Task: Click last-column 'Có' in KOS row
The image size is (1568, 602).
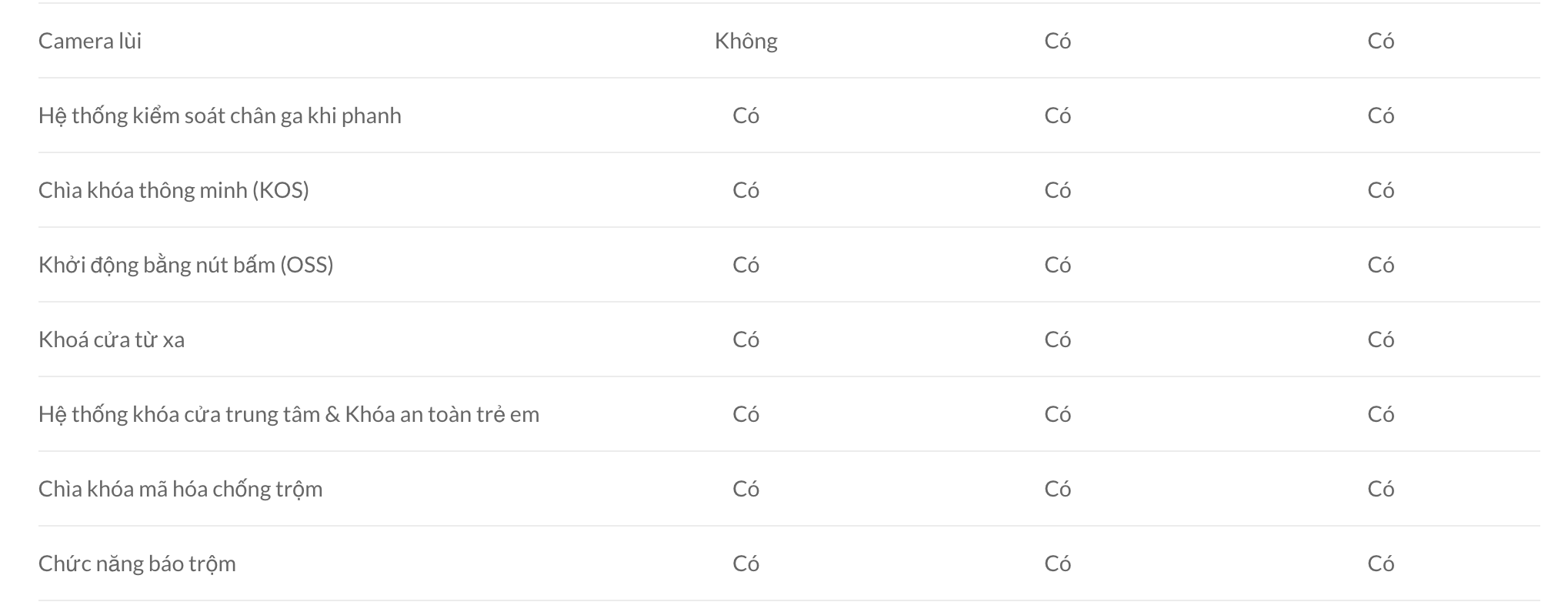Action: coord(1380,190)
